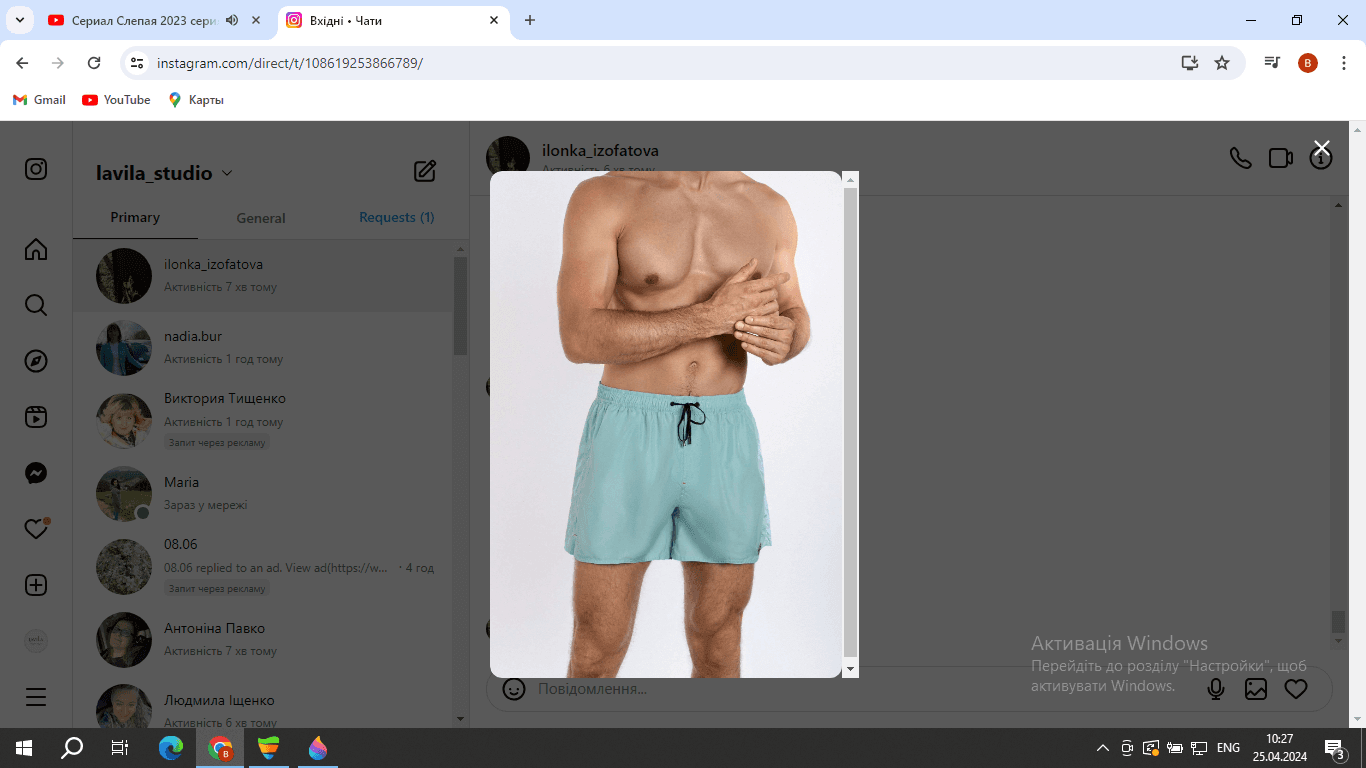Click the chat list scrollbar thumb
The width and height of the screenshot is (1366, 768).
460,306
